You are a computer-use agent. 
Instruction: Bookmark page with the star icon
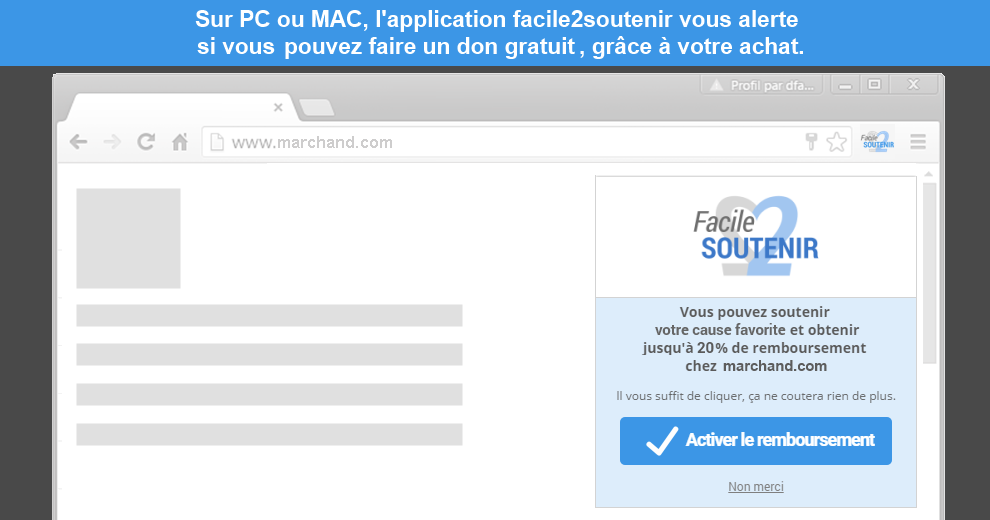[837, 142]
